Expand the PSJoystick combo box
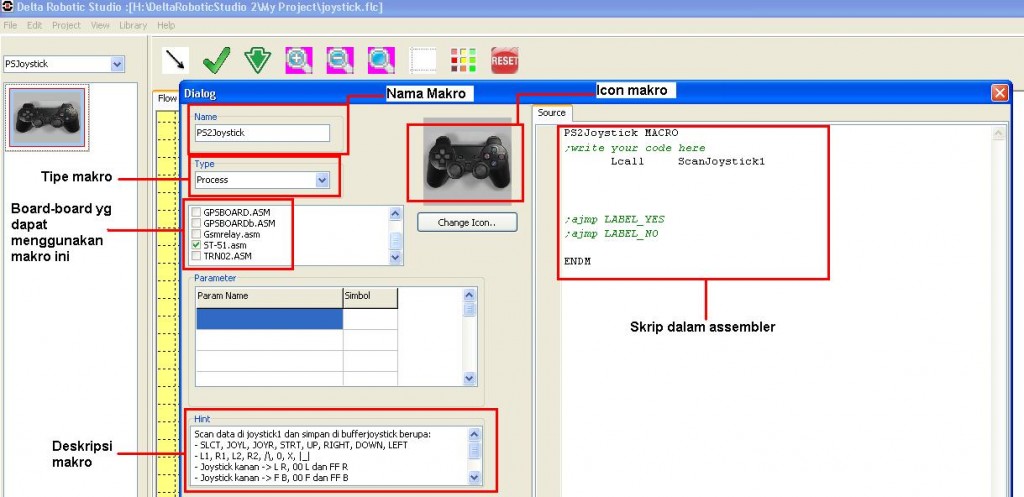Screen dimensions: 1024x497 tap(117, 64)
